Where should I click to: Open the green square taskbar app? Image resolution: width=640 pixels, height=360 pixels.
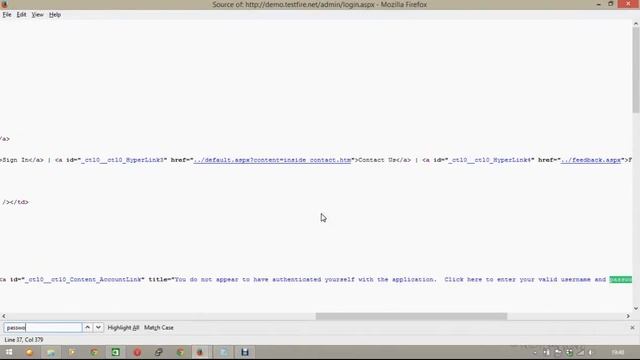pyautogui.click(x=116, y=352)
